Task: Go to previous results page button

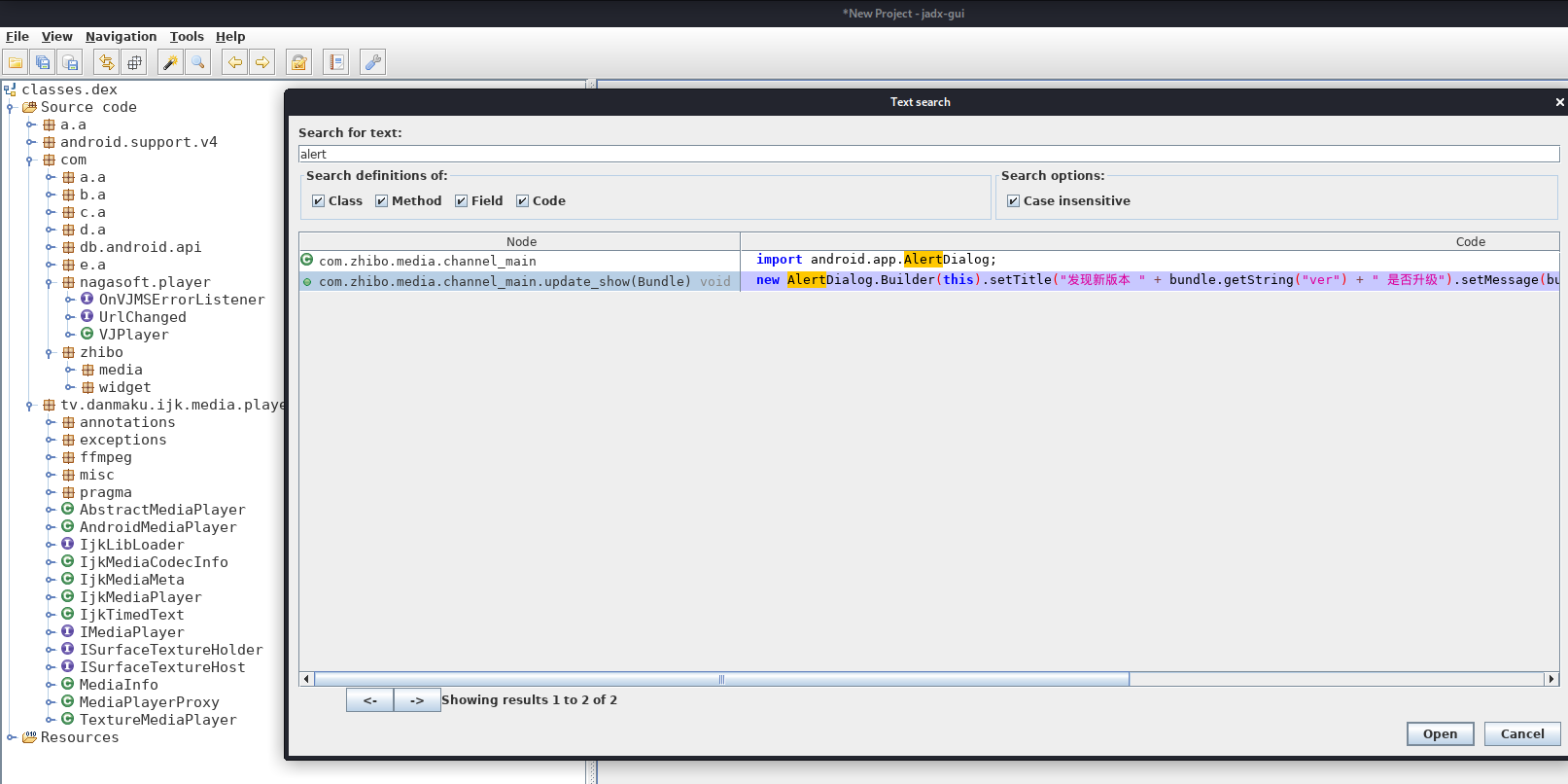Action: pos(370,700)
